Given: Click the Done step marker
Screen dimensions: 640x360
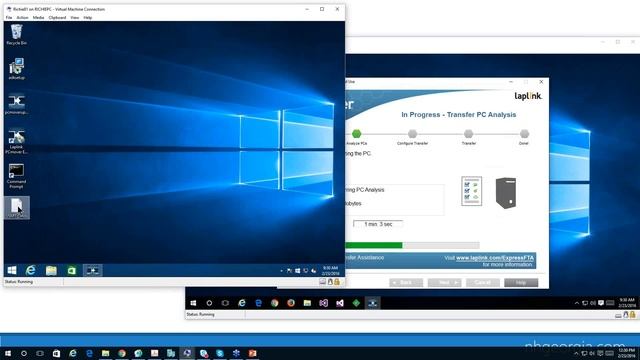Looking at the screenshot, I should tap(524, 133).
